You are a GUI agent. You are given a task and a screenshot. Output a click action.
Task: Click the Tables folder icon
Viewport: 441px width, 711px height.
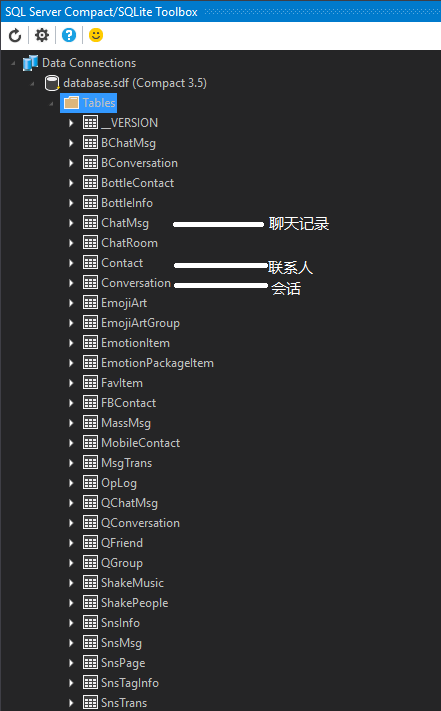71,103
